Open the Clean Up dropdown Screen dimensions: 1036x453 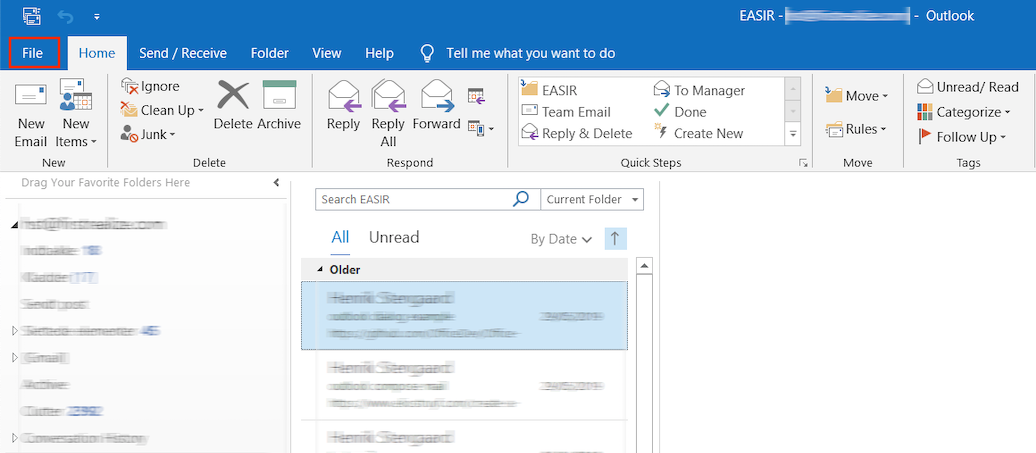[x=163, y=110]
